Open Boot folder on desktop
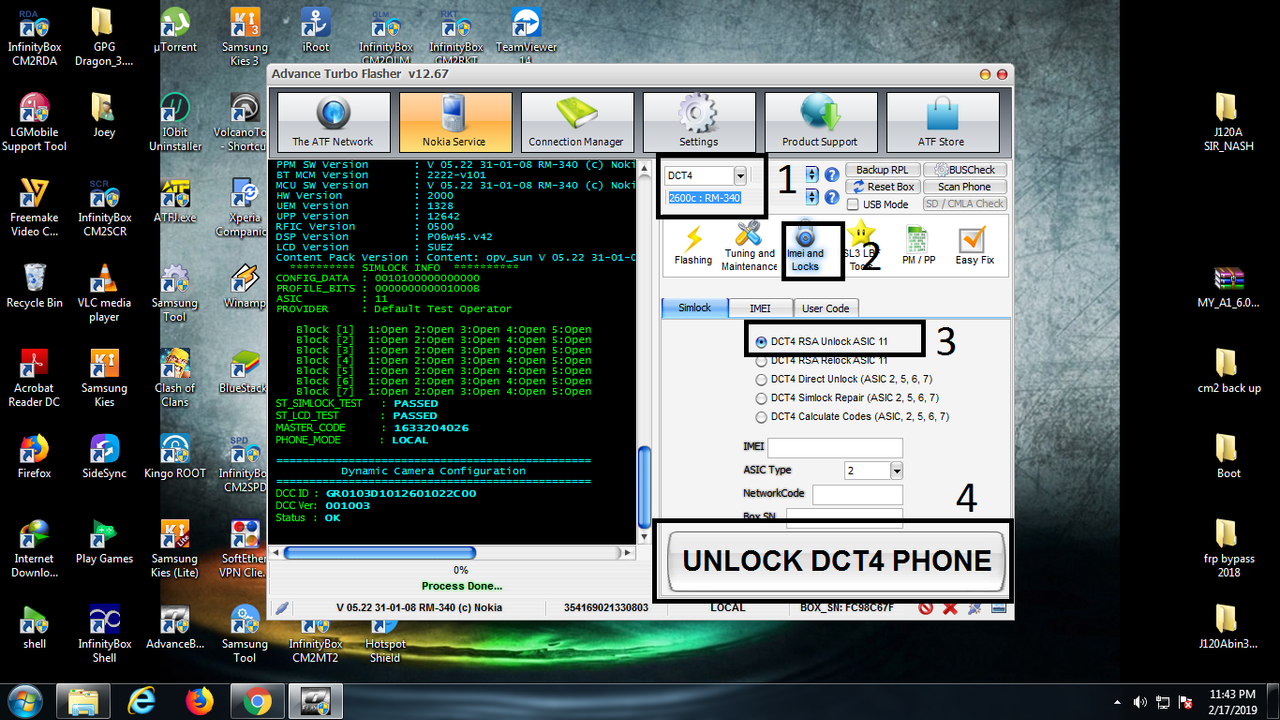The height and width of the screenshot is (720, 1280). 1229,455
